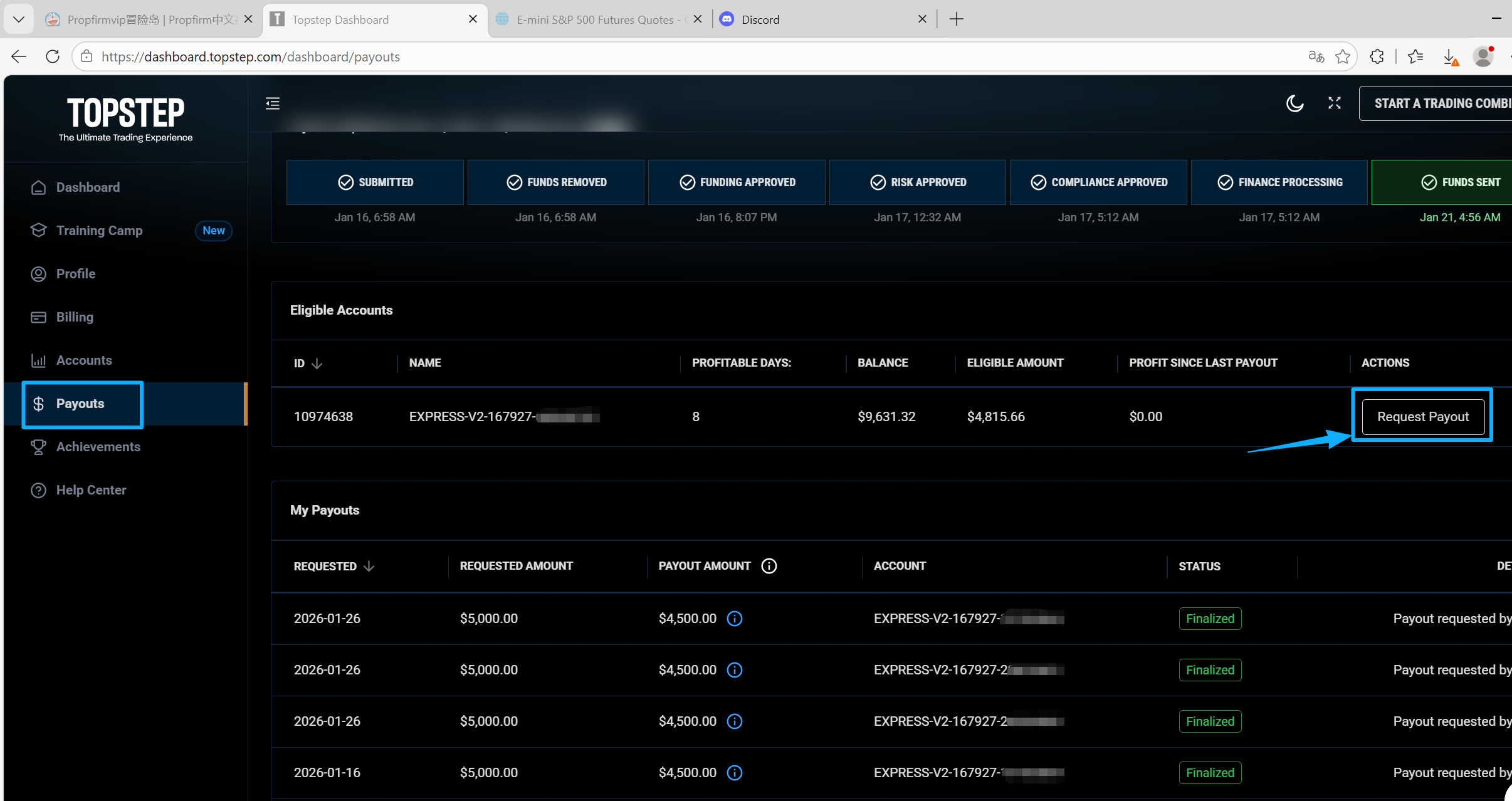The height and width of the screenshot is (801, 1512).
Task: Sort My Payouts by Requested arrow
Action: click(369, 566)
